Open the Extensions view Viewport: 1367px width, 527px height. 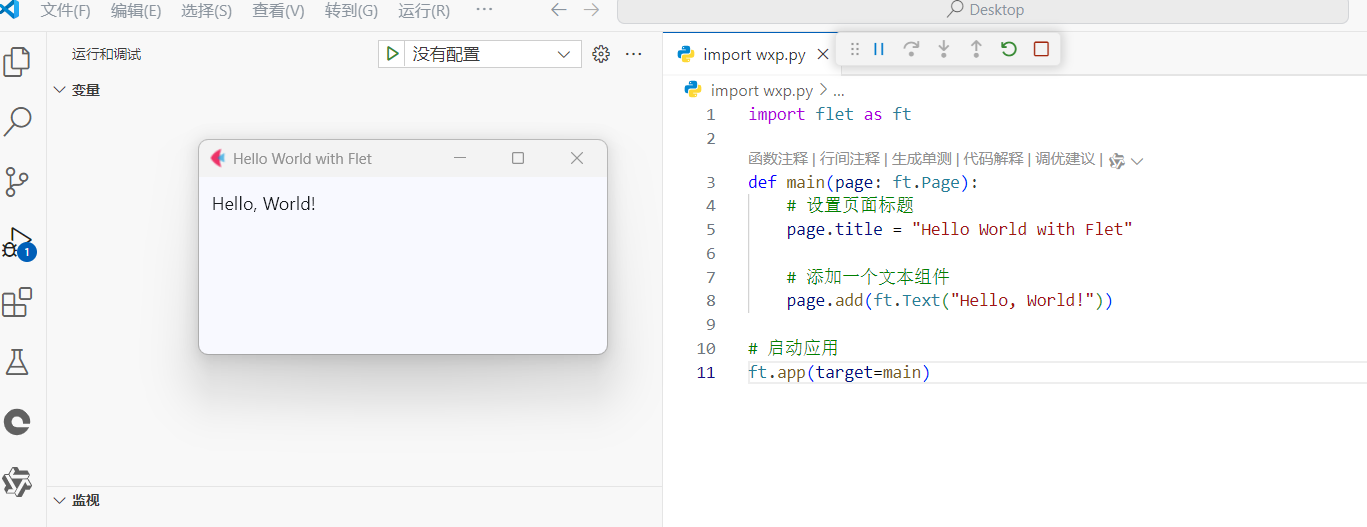click(17, 302)
